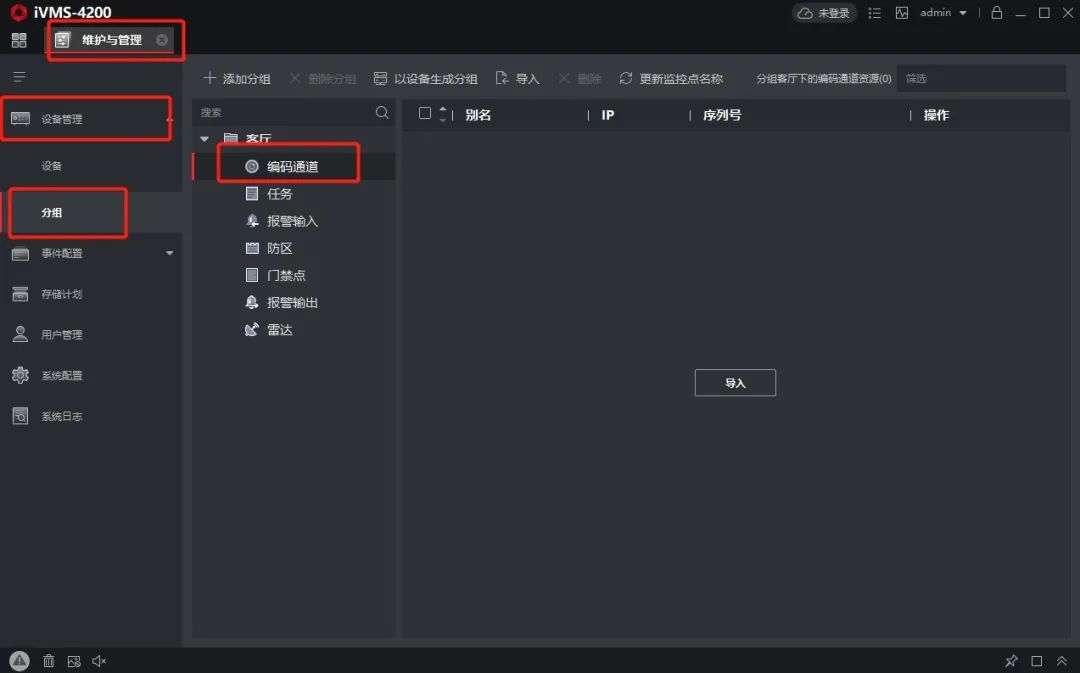The image size is (1080, 673).
Task: Switch to the 维护与管理 tab
Action: click(x=111, y=40)
